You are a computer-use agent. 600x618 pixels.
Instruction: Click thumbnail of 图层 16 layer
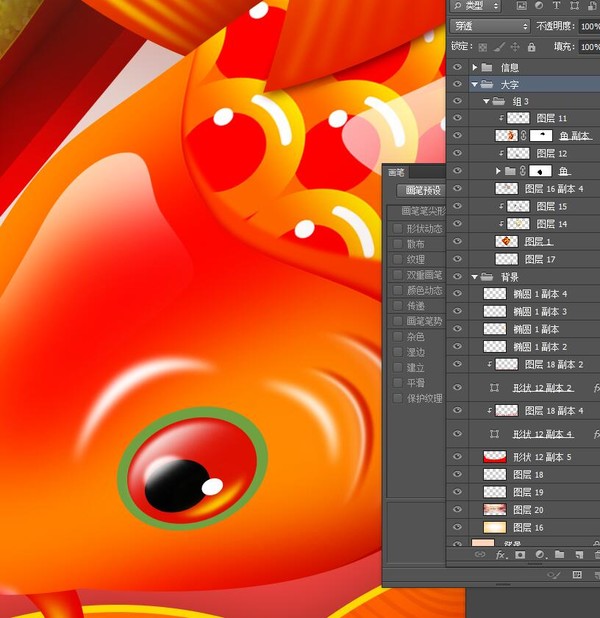(495, 527)
